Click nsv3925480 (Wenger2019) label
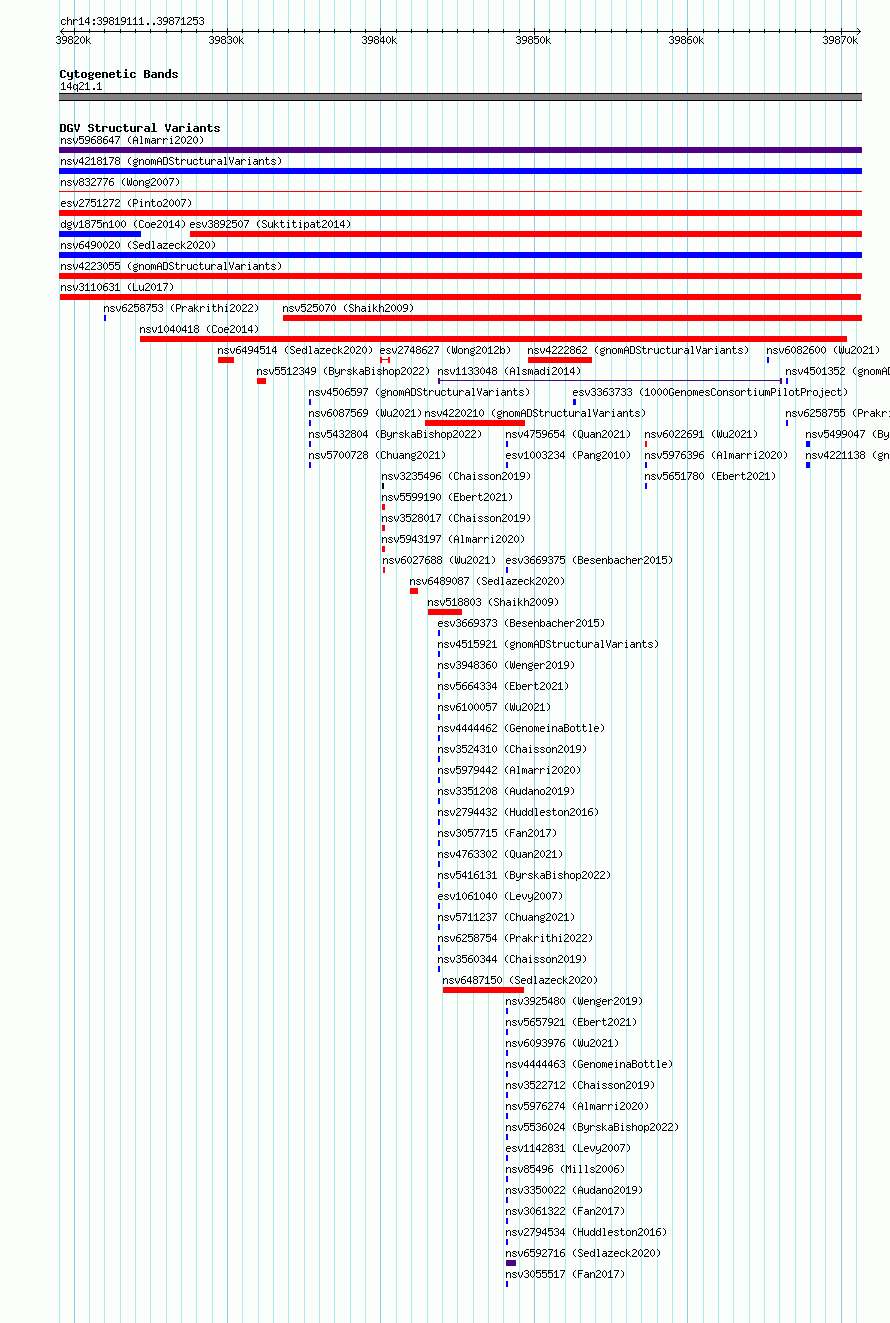Screen dimensions: 890x1323 click(574, 1001)
